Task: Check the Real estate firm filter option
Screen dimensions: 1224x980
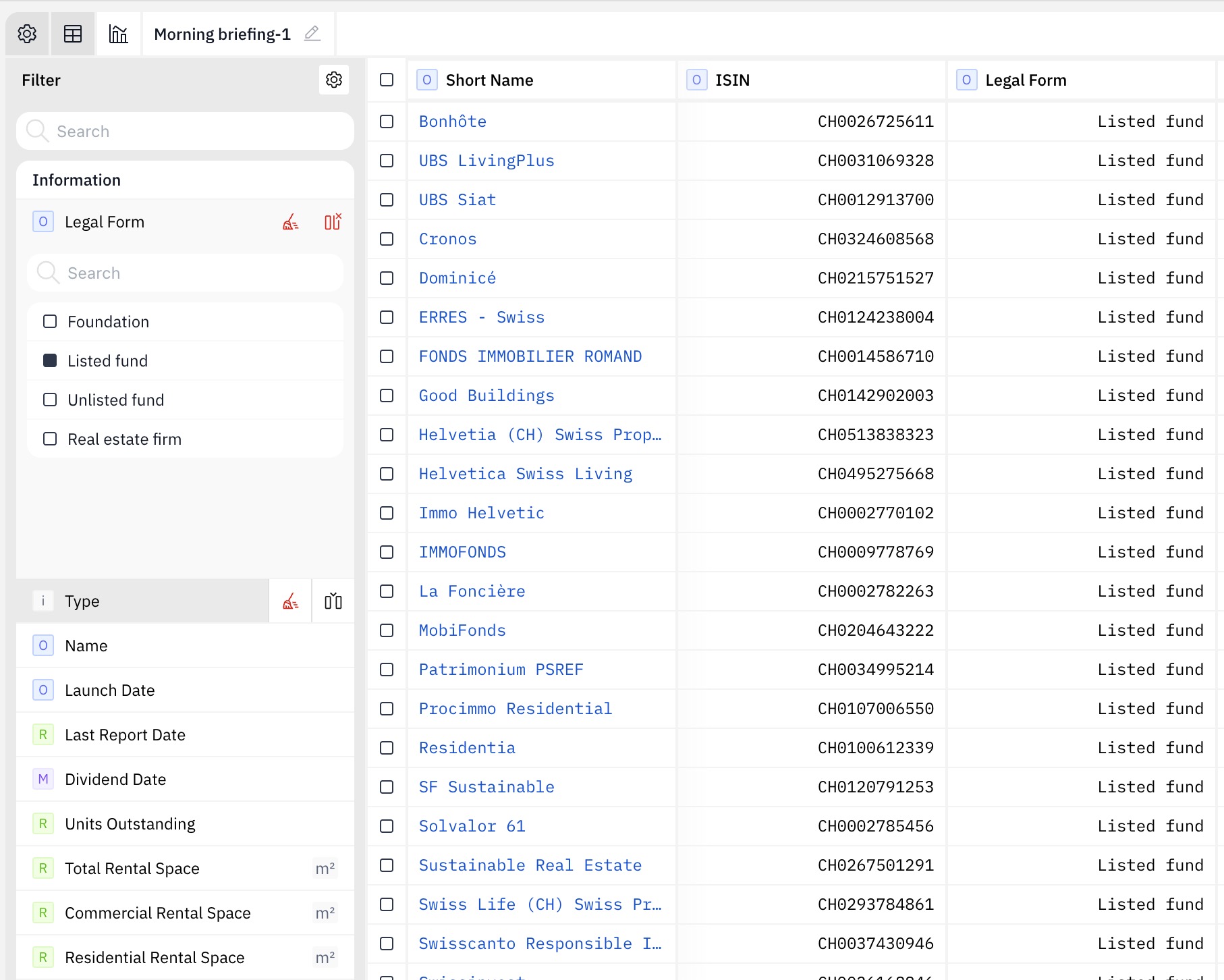Action: point(50,439)
